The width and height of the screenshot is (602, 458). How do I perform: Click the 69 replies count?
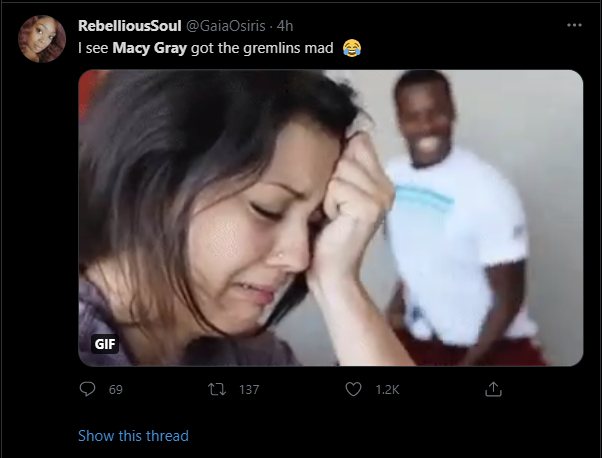(116, 390)
